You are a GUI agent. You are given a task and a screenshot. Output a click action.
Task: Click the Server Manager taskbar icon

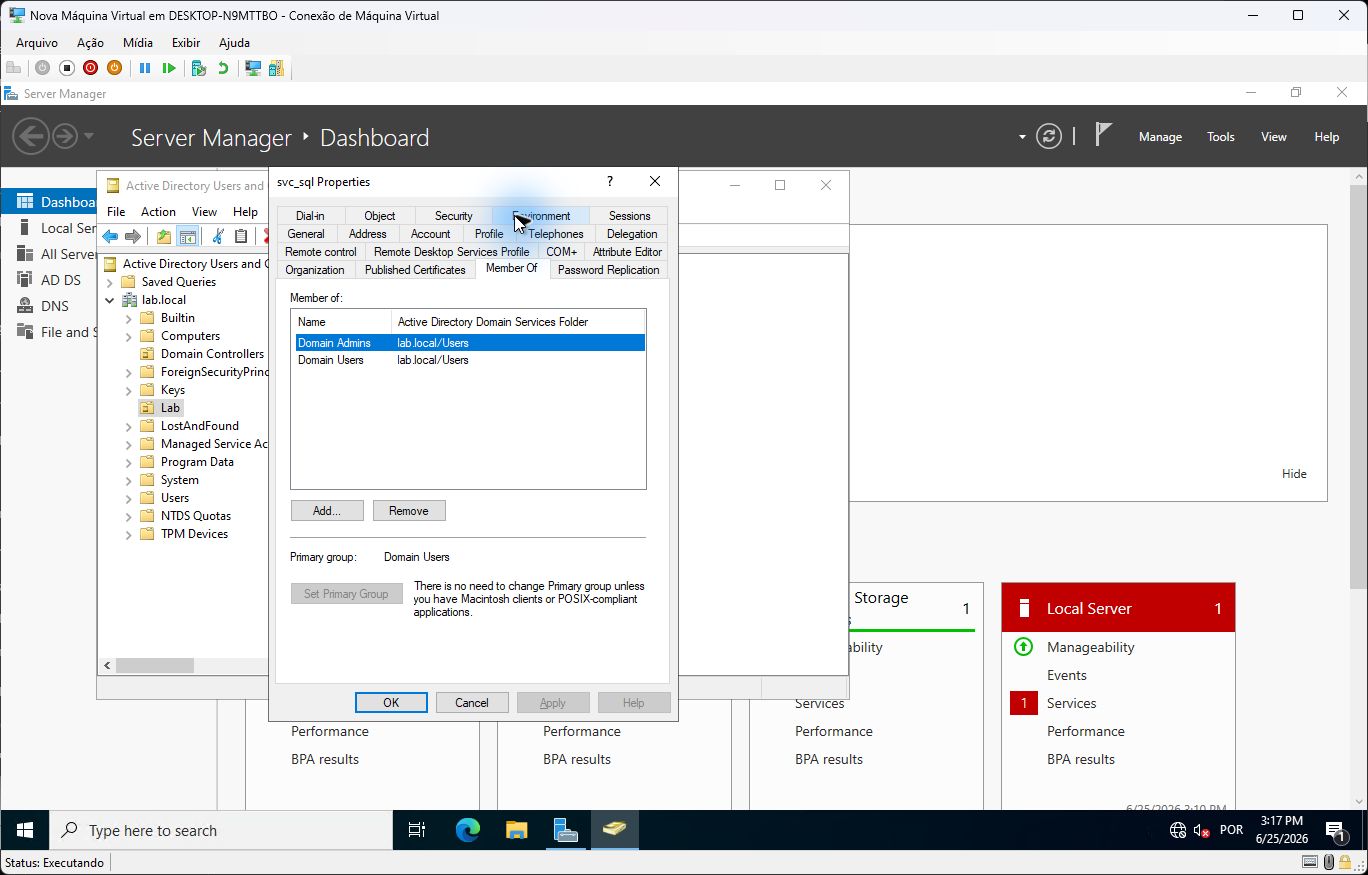[x=566, y=830]
